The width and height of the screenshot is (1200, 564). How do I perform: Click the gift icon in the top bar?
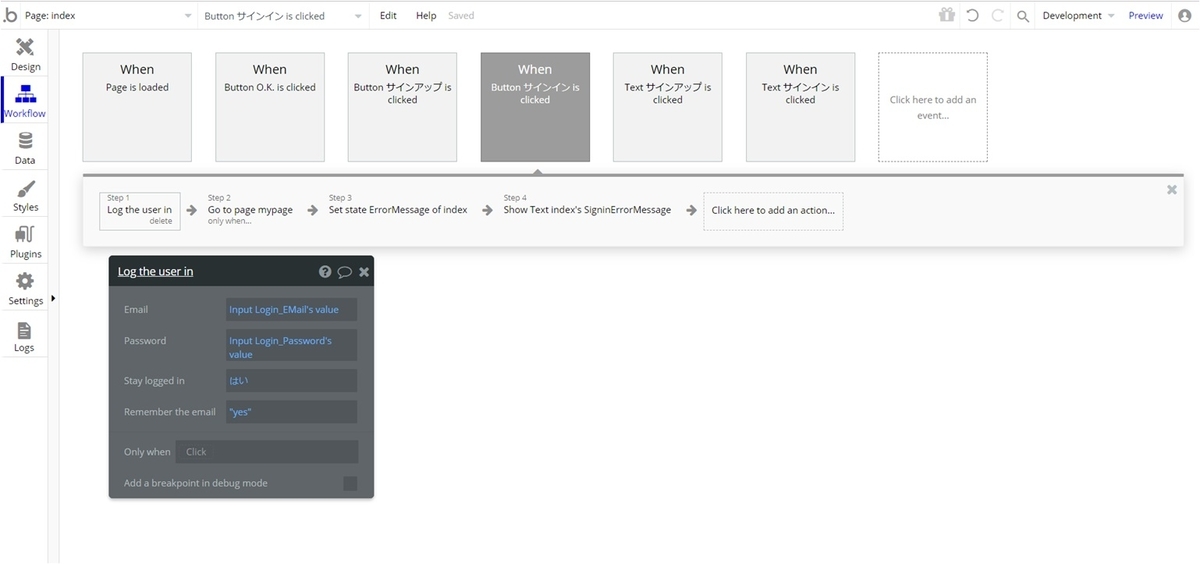[x=947, y=15]
